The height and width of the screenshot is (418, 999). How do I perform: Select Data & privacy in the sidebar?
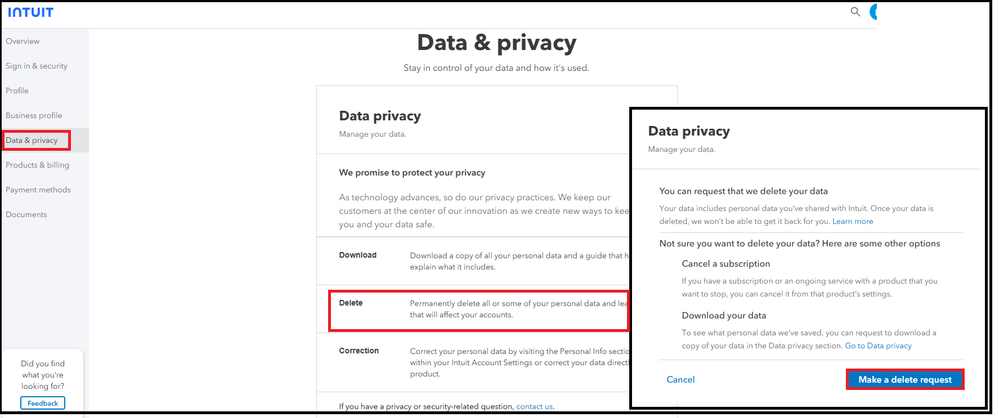click(x=33, y=140)
